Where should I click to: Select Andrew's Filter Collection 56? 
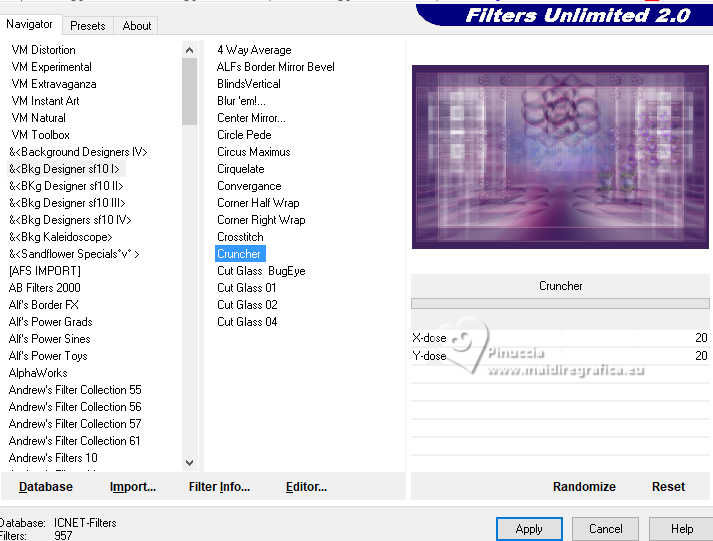(75, 407)
